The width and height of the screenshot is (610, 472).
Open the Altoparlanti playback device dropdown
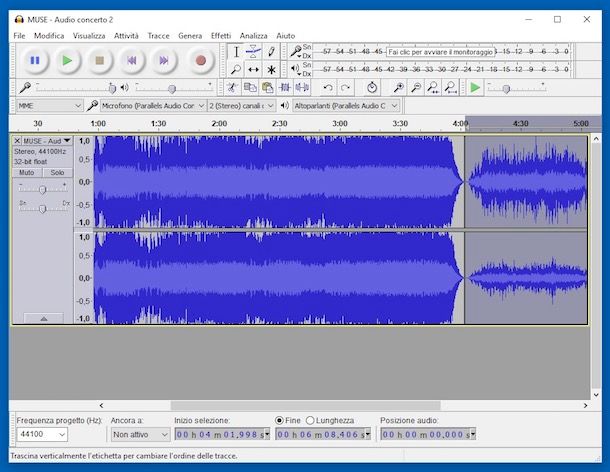tap(345, 105)
